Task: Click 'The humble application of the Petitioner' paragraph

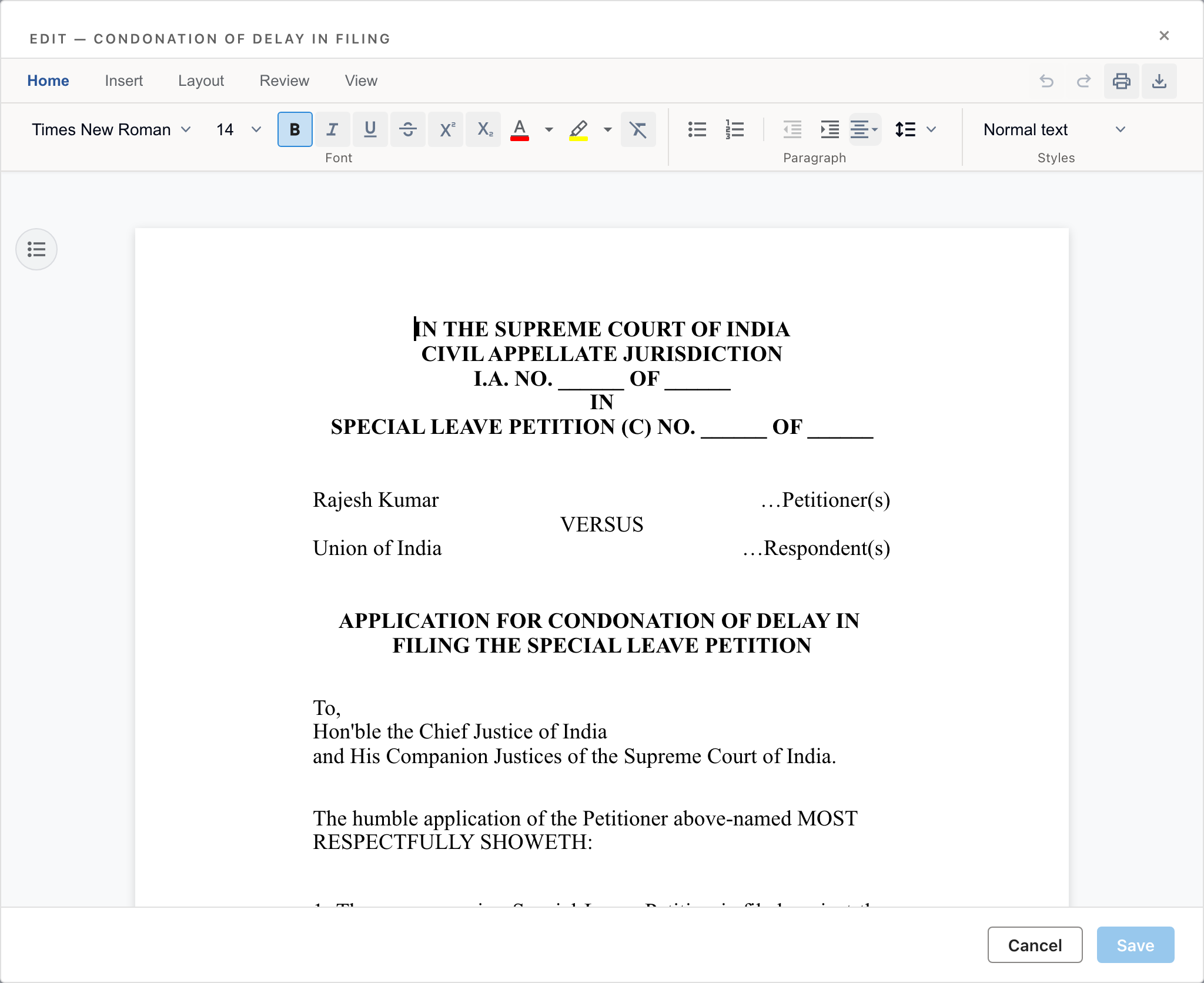Action: (585, 818)
